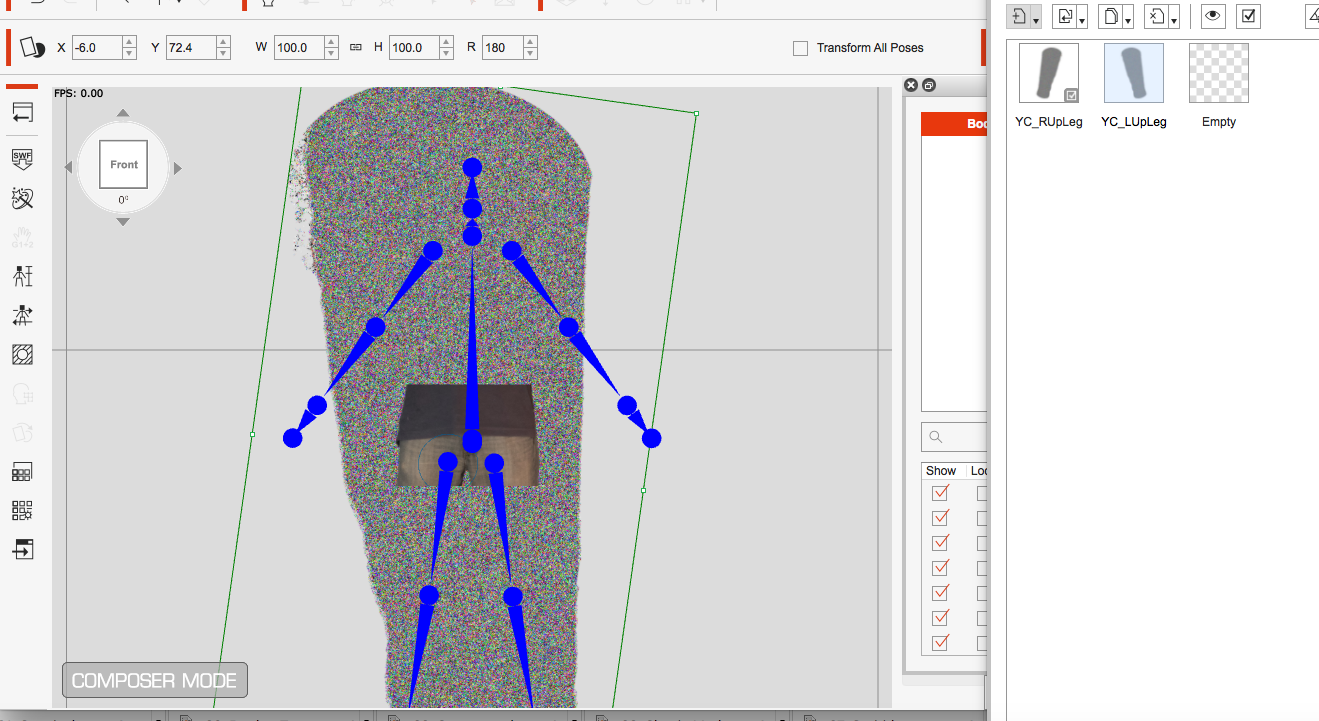Click the figure with arrows pose icon
1319x721 pixels.
[x=22, y=316]
